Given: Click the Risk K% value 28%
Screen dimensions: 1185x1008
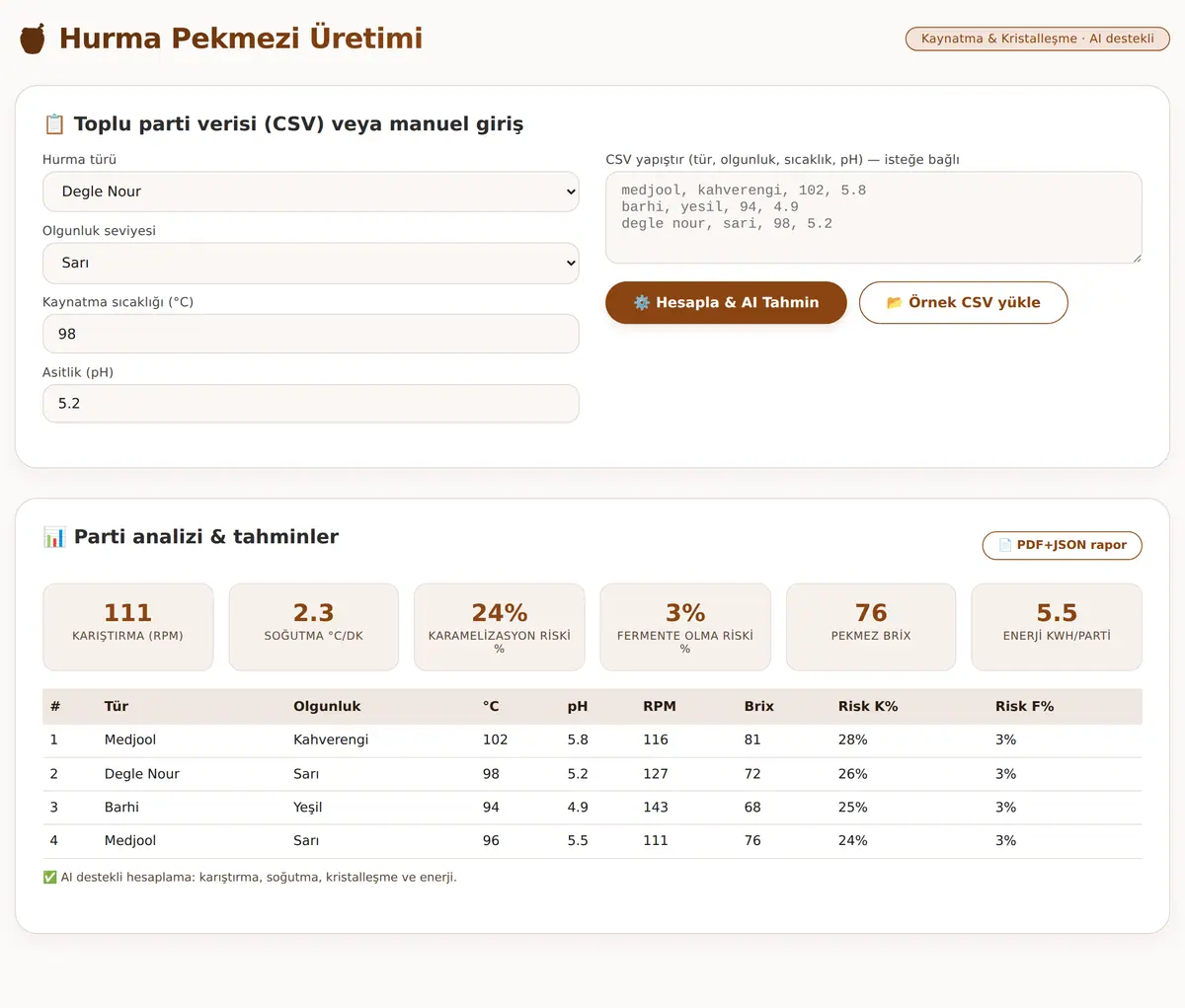Looking at the screenshot, I should [x=853, y=740].
